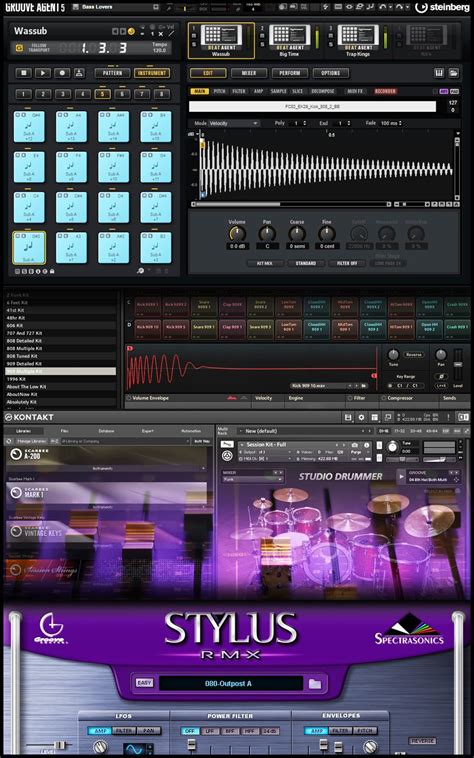
Task: Arm the record button in Groove Agent
Action: (x=62, y=73)
